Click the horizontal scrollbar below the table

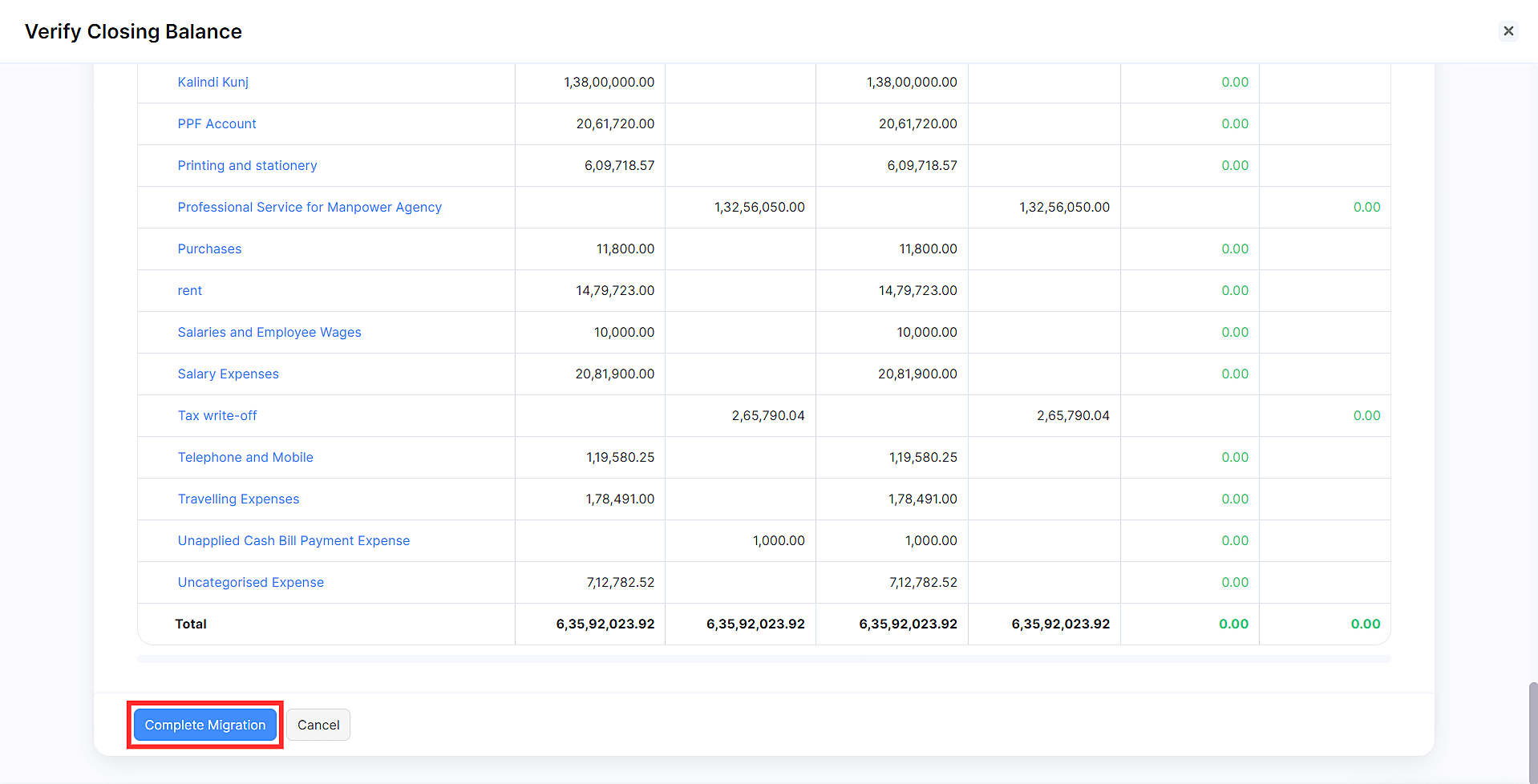click(x=763, y=659)
